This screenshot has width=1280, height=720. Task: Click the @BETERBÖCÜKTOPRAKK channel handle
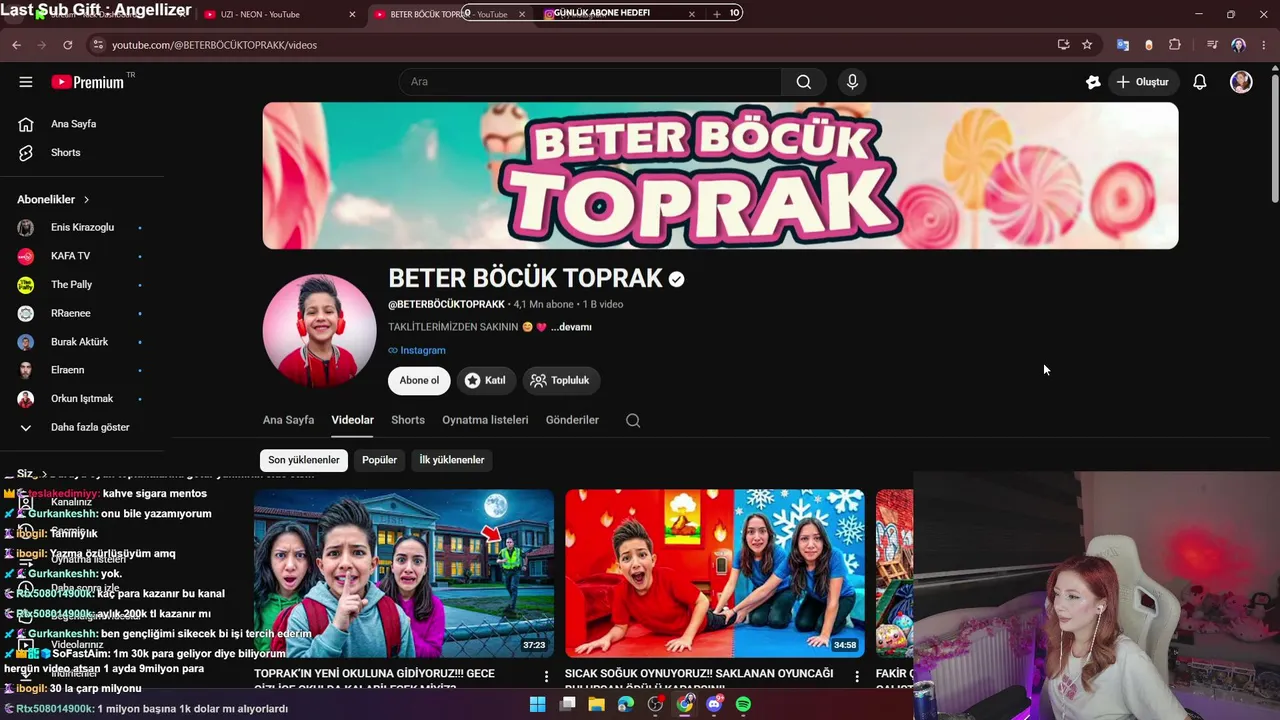[446, 304]
